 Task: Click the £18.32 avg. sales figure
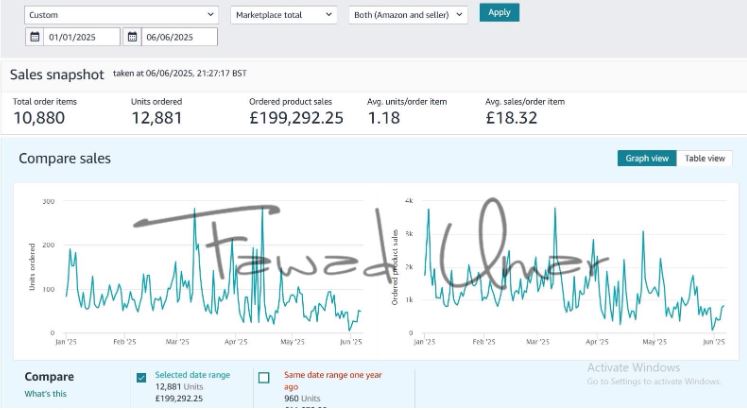pyautogui.click(x=511, y=118)
